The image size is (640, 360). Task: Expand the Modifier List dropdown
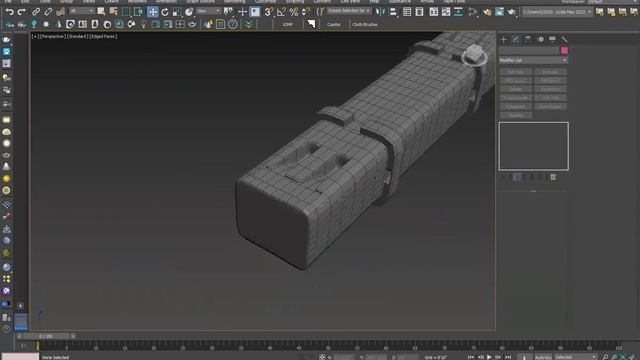533,60
